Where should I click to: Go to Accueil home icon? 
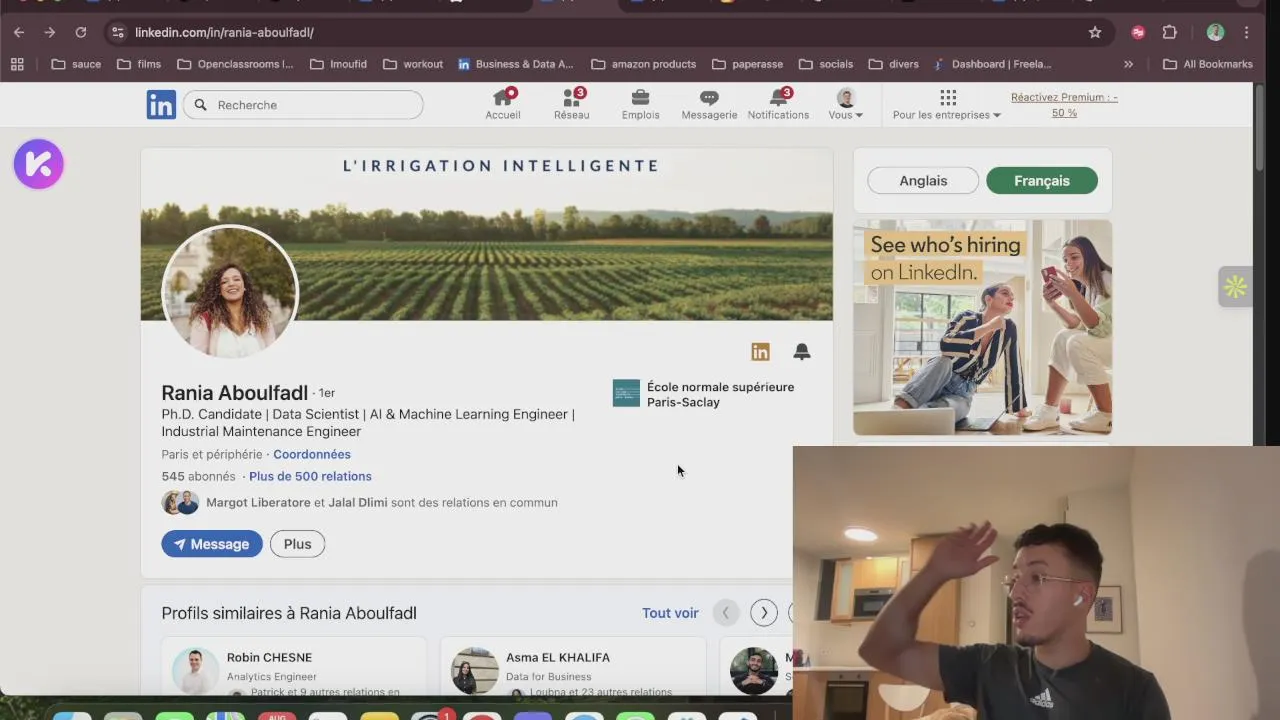tap(503, 104)
